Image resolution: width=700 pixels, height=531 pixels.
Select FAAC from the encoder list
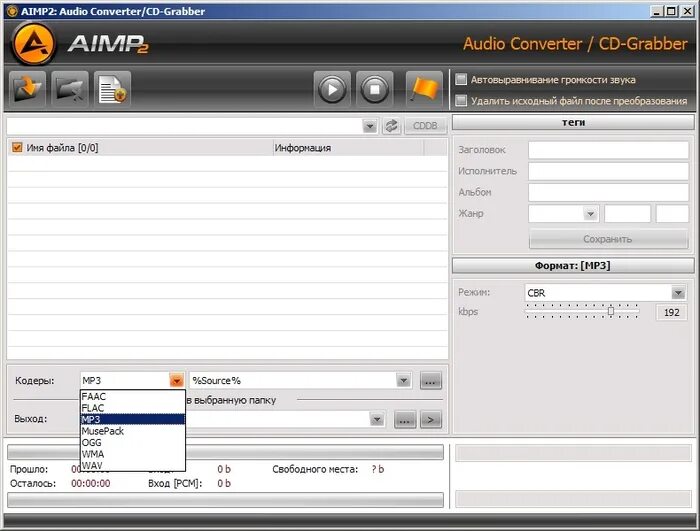click(x=133, y=397)
